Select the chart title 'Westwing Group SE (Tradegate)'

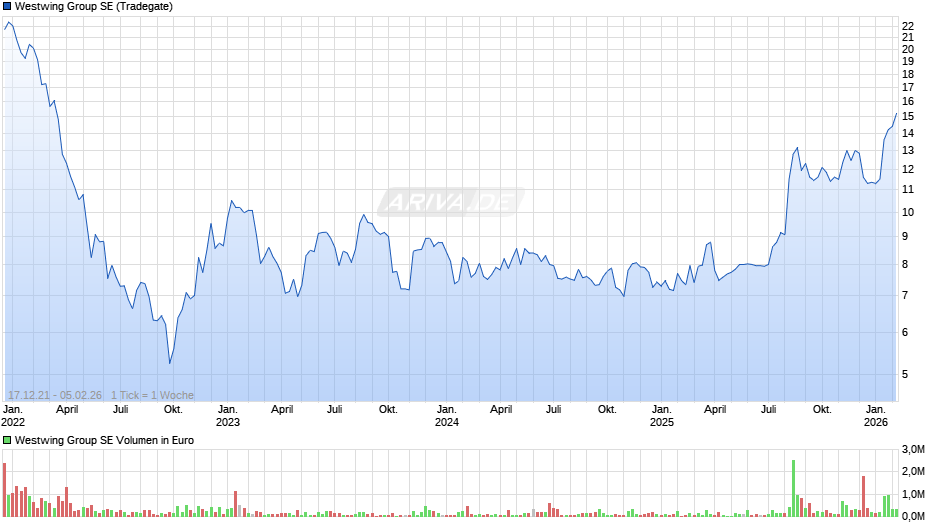point(94,7)
